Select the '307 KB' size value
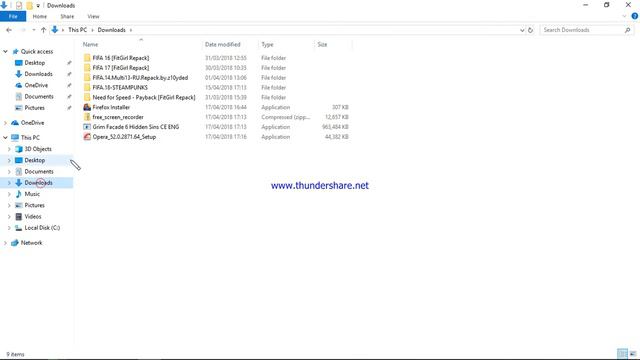The image size is (640, 360). click(340, 107)
